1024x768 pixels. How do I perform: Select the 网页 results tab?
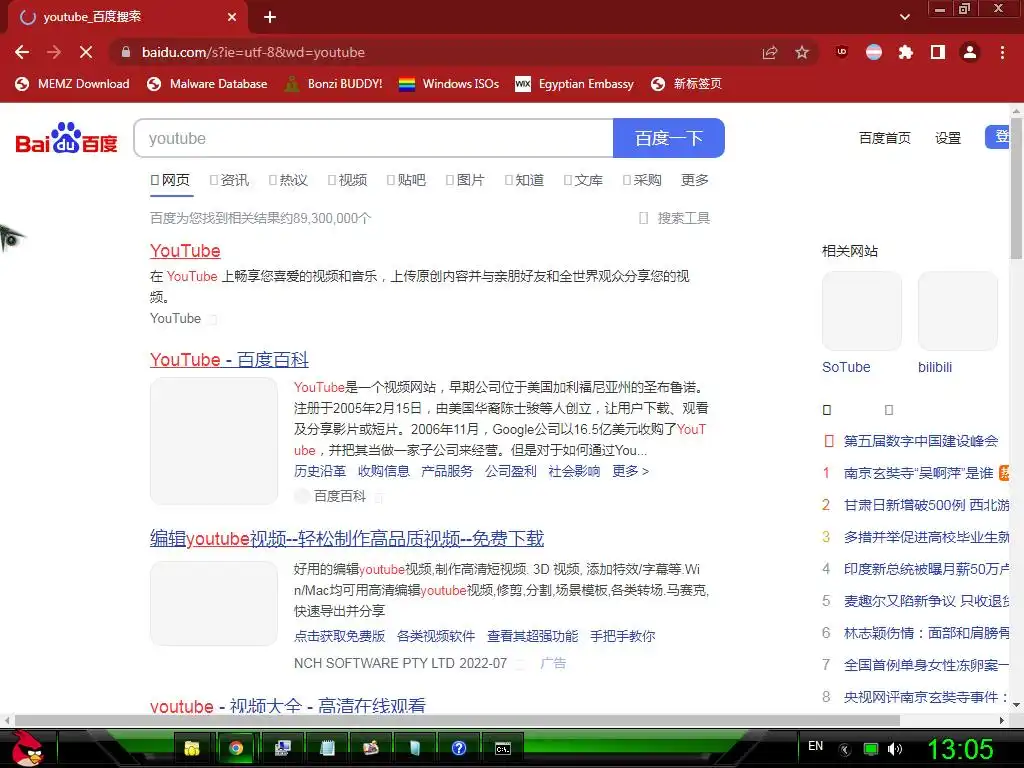(x=171, y=180)
